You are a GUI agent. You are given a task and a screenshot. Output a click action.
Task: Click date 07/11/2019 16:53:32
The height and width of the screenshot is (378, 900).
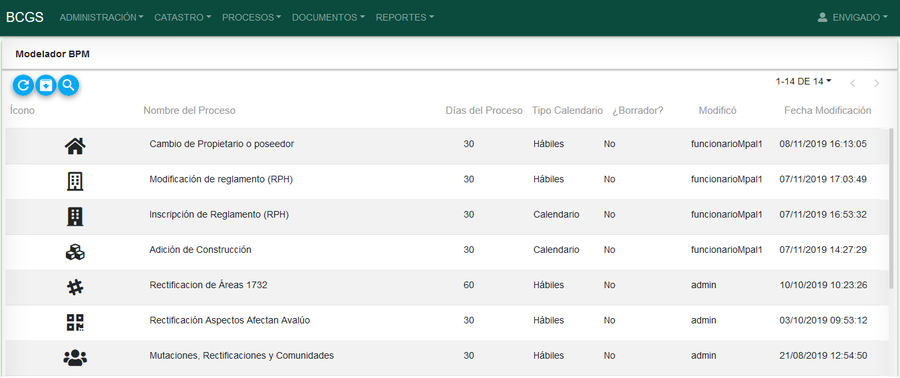pos(823,215)
